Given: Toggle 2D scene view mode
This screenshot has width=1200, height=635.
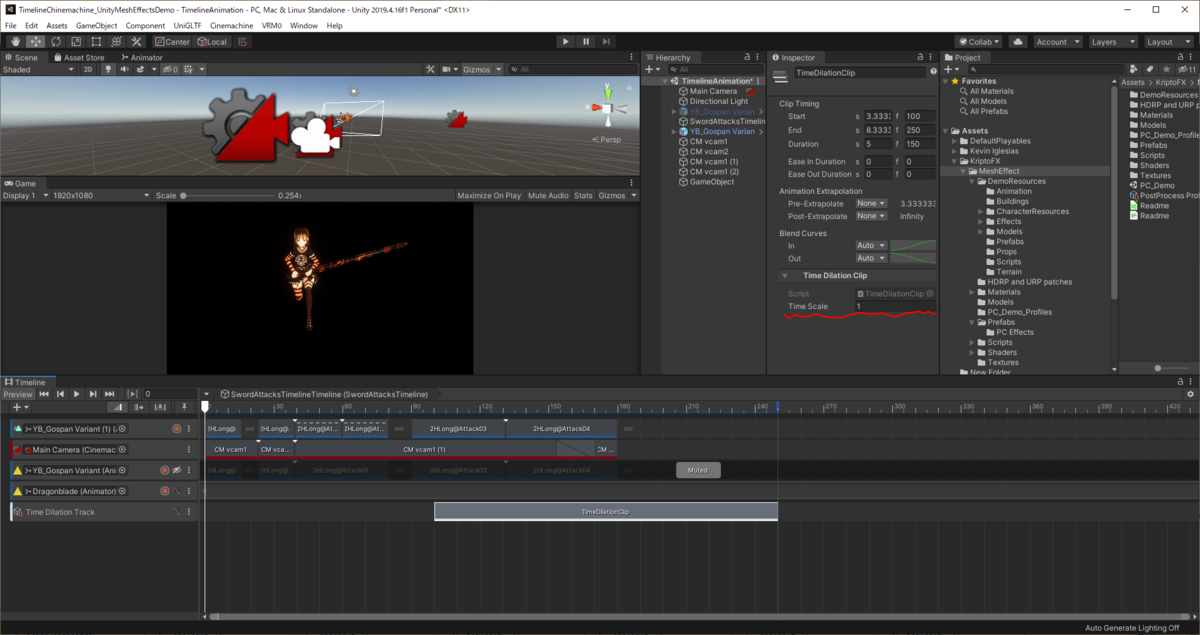Looking at the screenshot, I should click(88, 70).
